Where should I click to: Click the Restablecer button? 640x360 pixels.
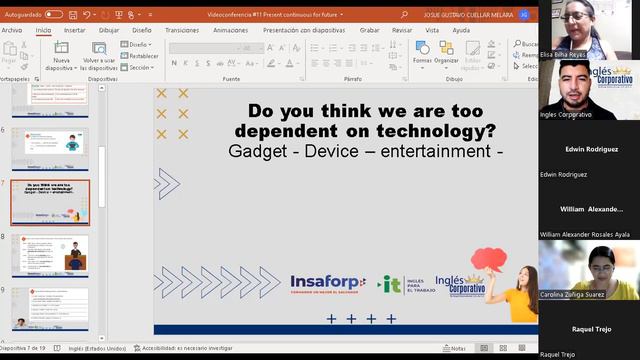[140, 56]
